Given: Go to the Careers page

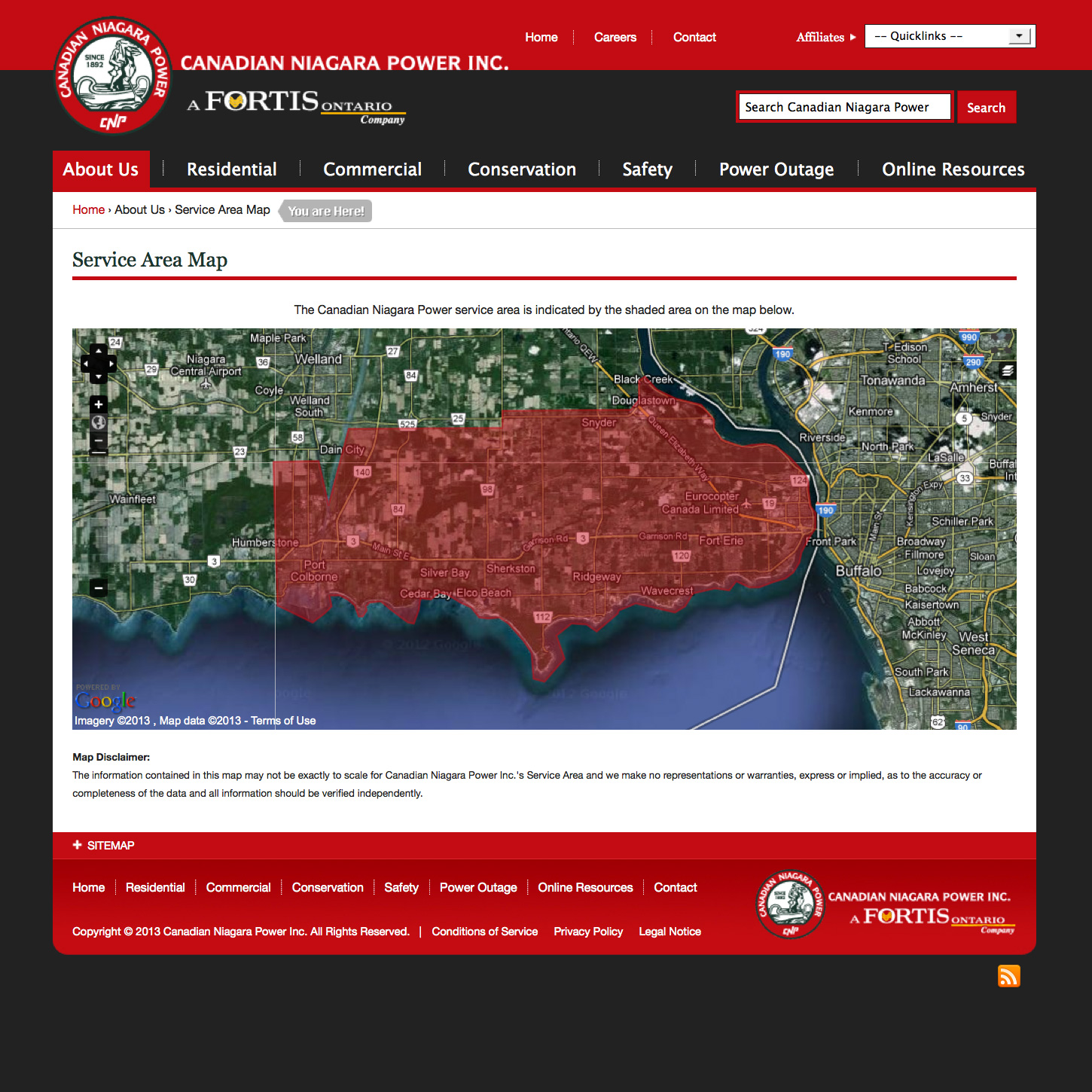Looking at the screenshot, I should coord(615,37).
